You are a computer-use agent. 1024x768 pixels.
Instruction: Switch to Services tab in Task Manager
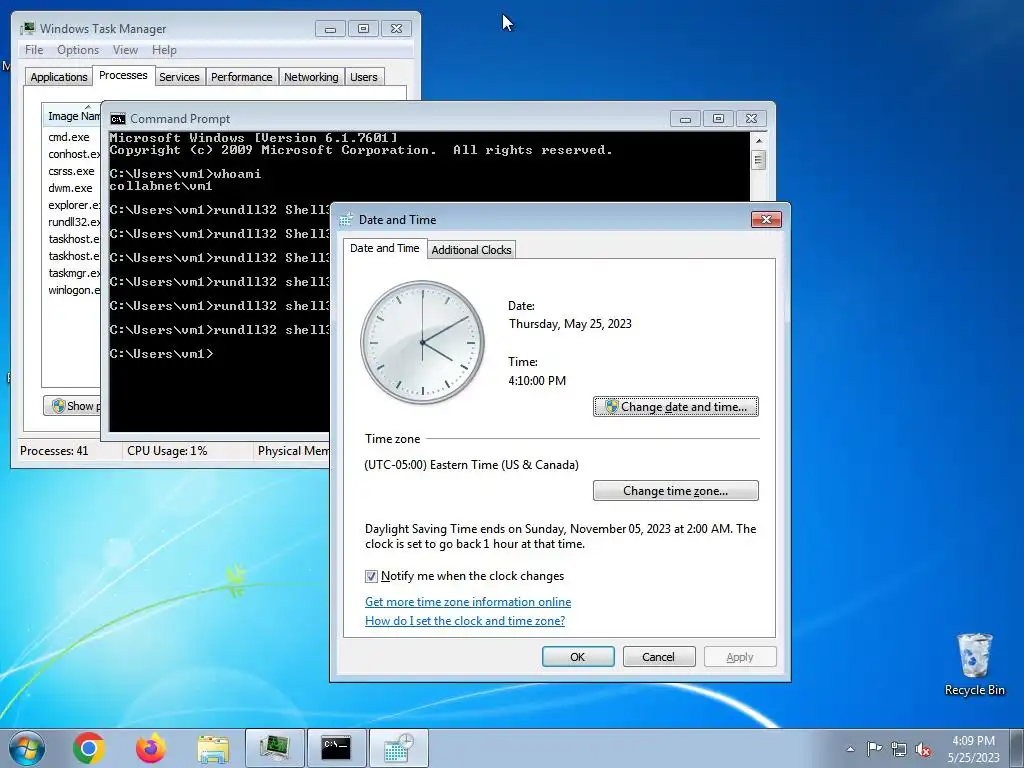pyautogui.click(x=179, y=76)
